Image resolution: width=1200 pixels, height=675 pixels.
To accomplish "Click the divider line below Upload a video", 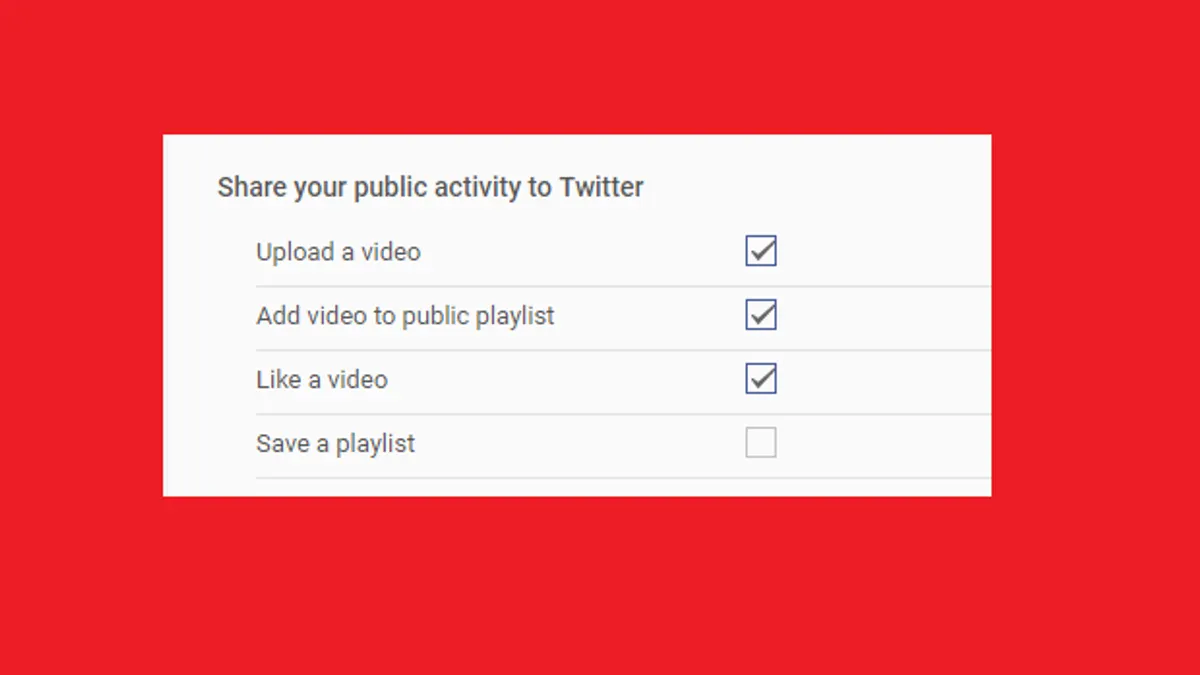I will coord(623,286).
